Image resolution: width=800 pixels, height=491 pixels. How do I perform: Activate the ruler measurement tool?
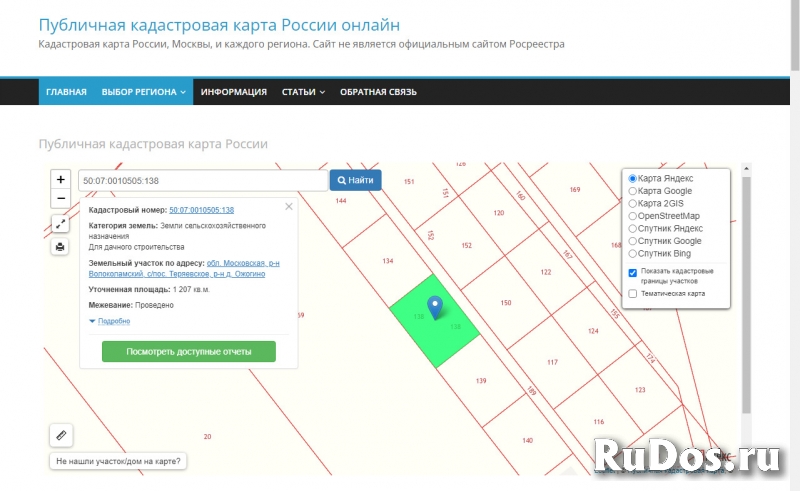tap(61, 435)
